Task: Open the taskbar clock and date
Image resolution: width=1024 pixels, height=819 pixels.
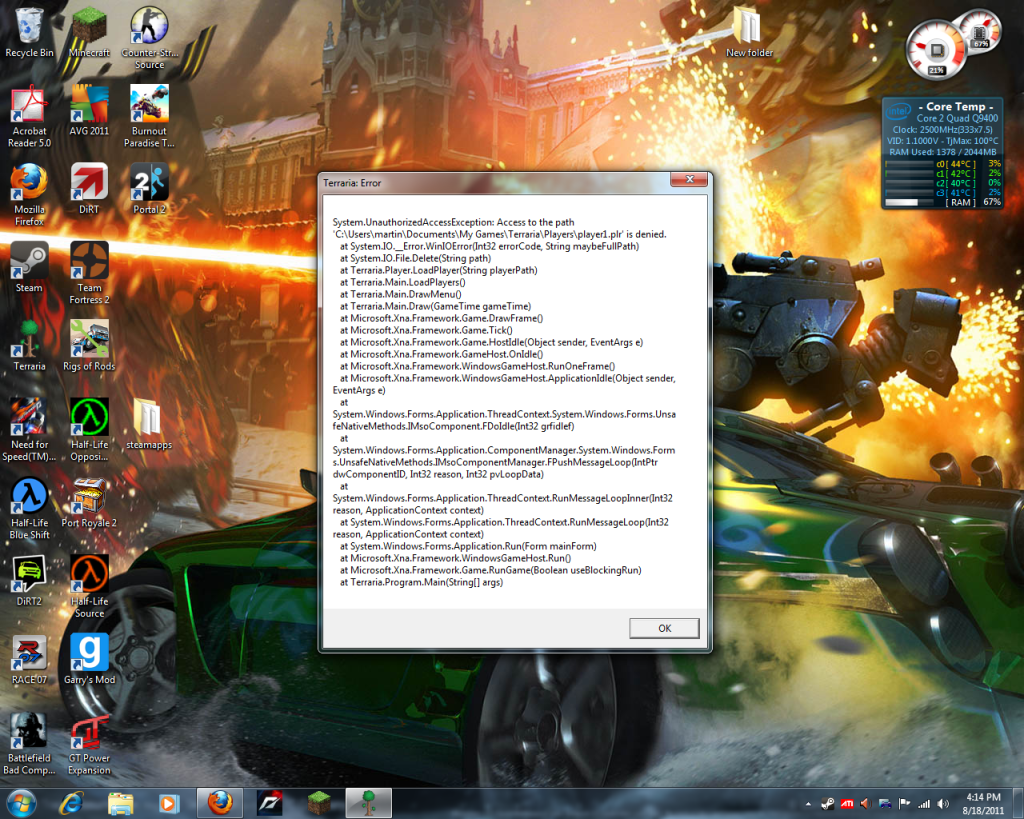Action: (983, 802)
